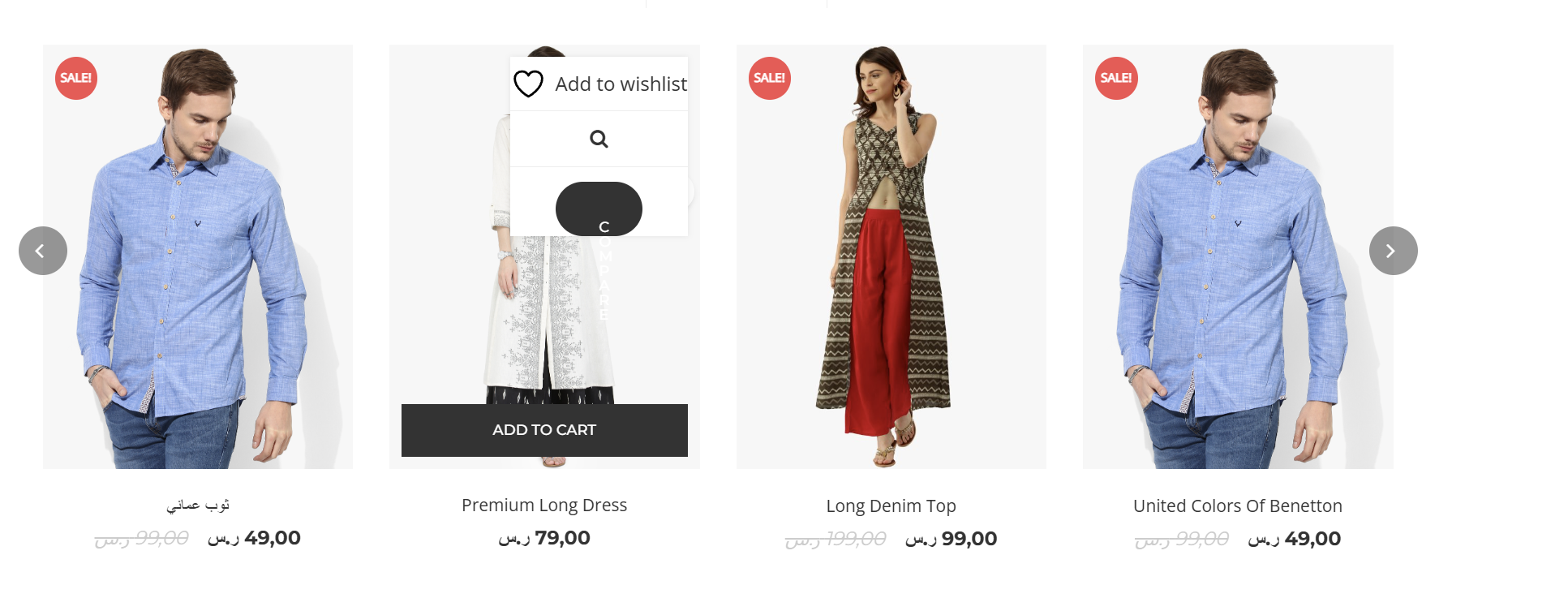Open Benetton blue shirt image
This screenshot has width=1568, height=611.
[1238, 256]
